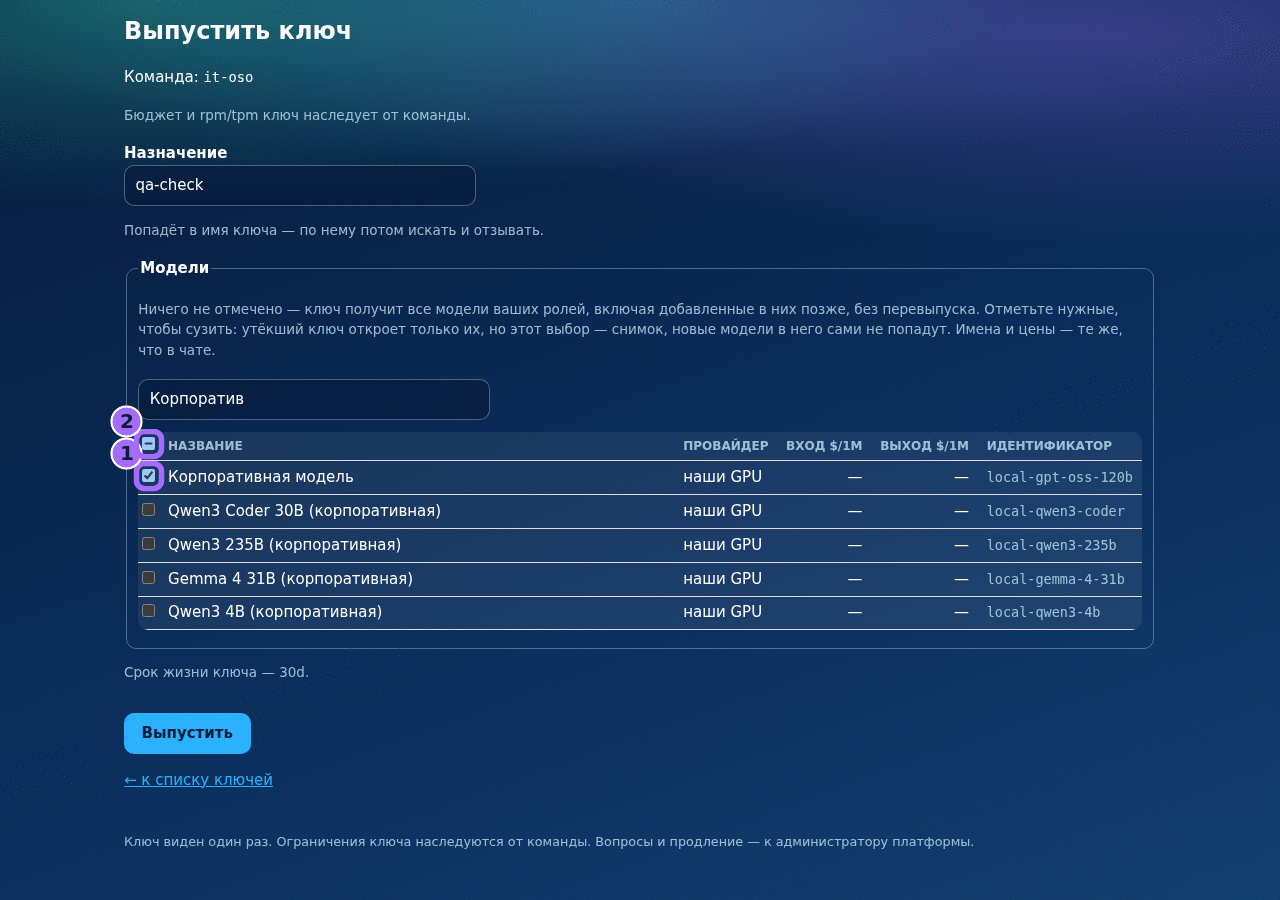This screenshot has width=1280, height=900.
Task: Enable the Gemma 4 31B model checkbox
Action: pos(149,577)
